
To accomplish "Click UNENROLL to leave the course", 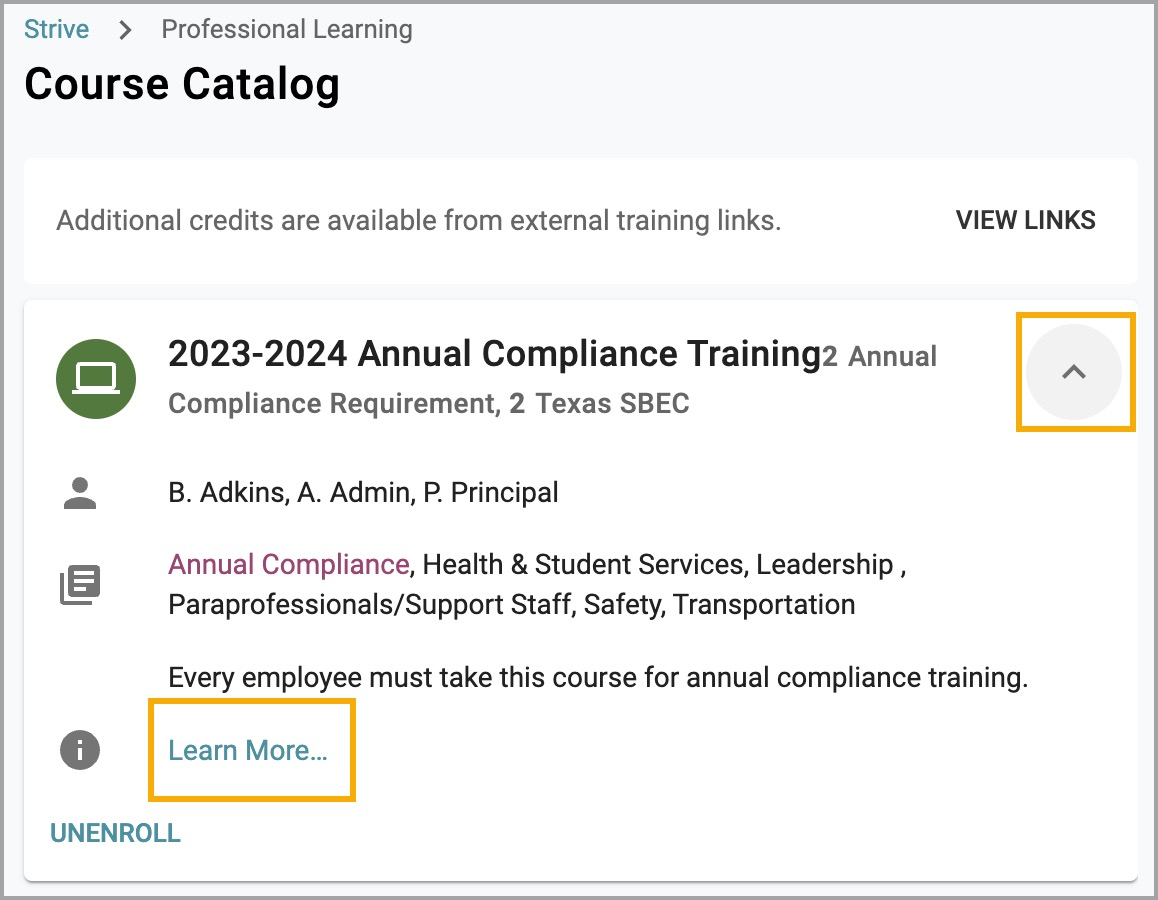I will point(116,834).
